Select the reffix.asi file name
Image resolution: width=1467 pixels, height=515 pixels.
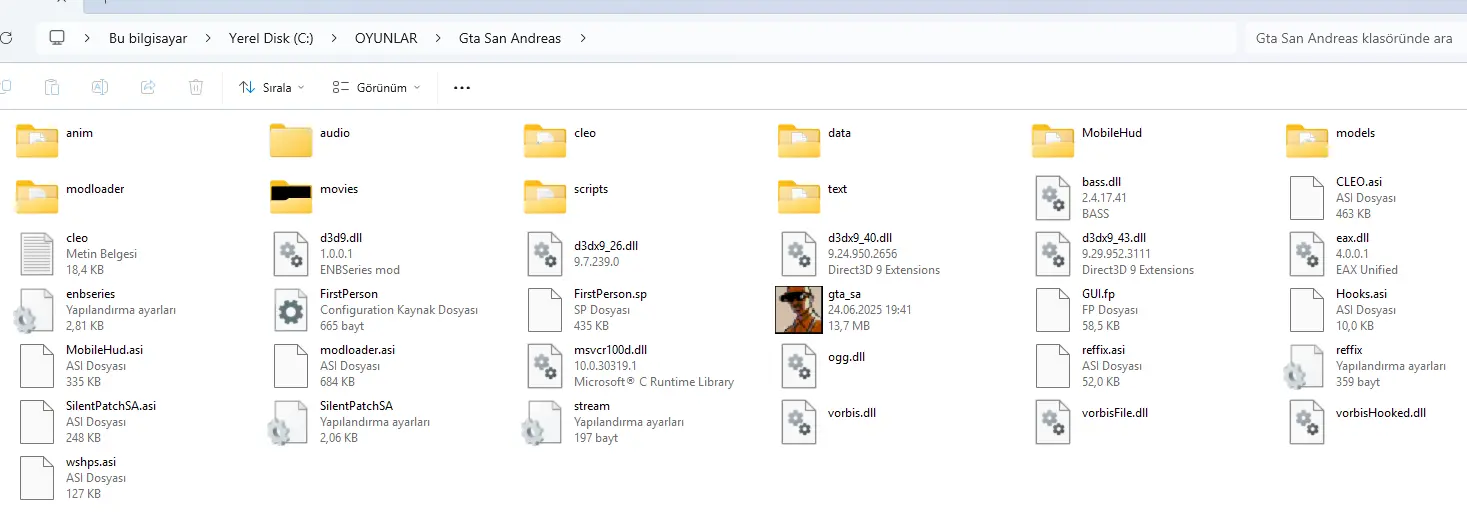tap(1103, 350)
